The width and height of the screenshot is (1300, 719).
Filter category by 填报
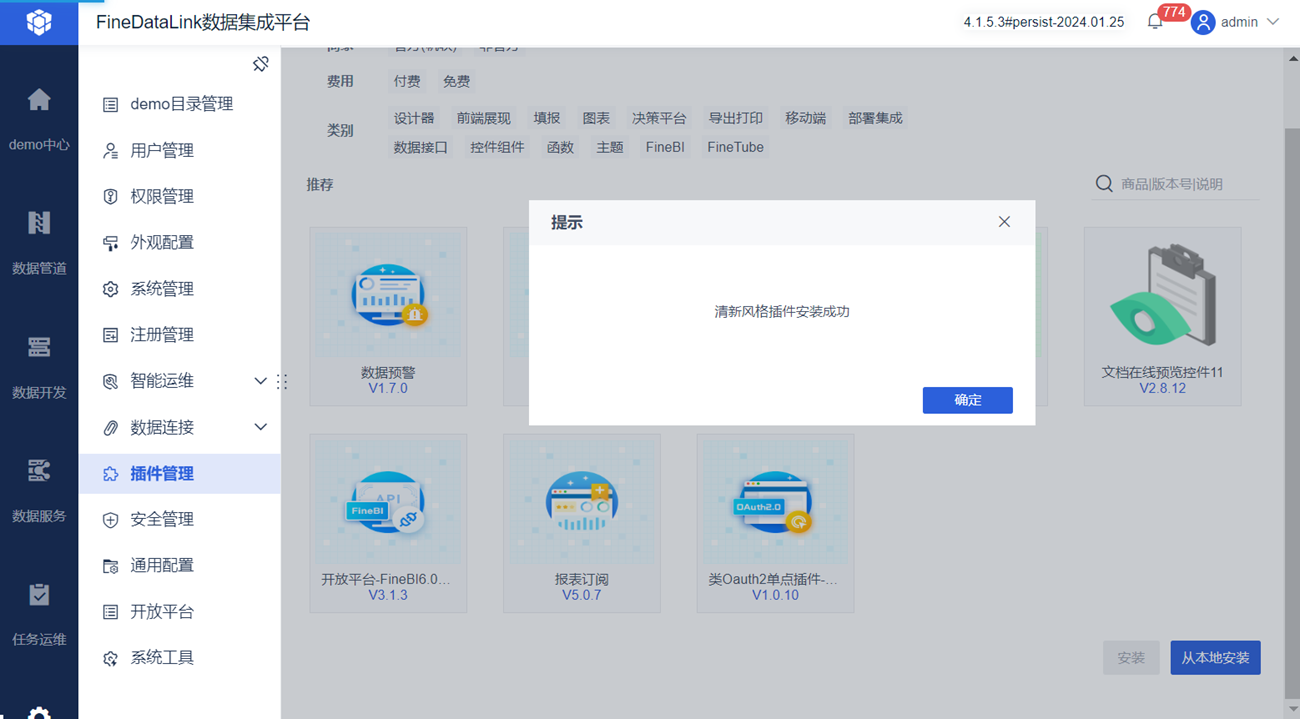(547, 118)
